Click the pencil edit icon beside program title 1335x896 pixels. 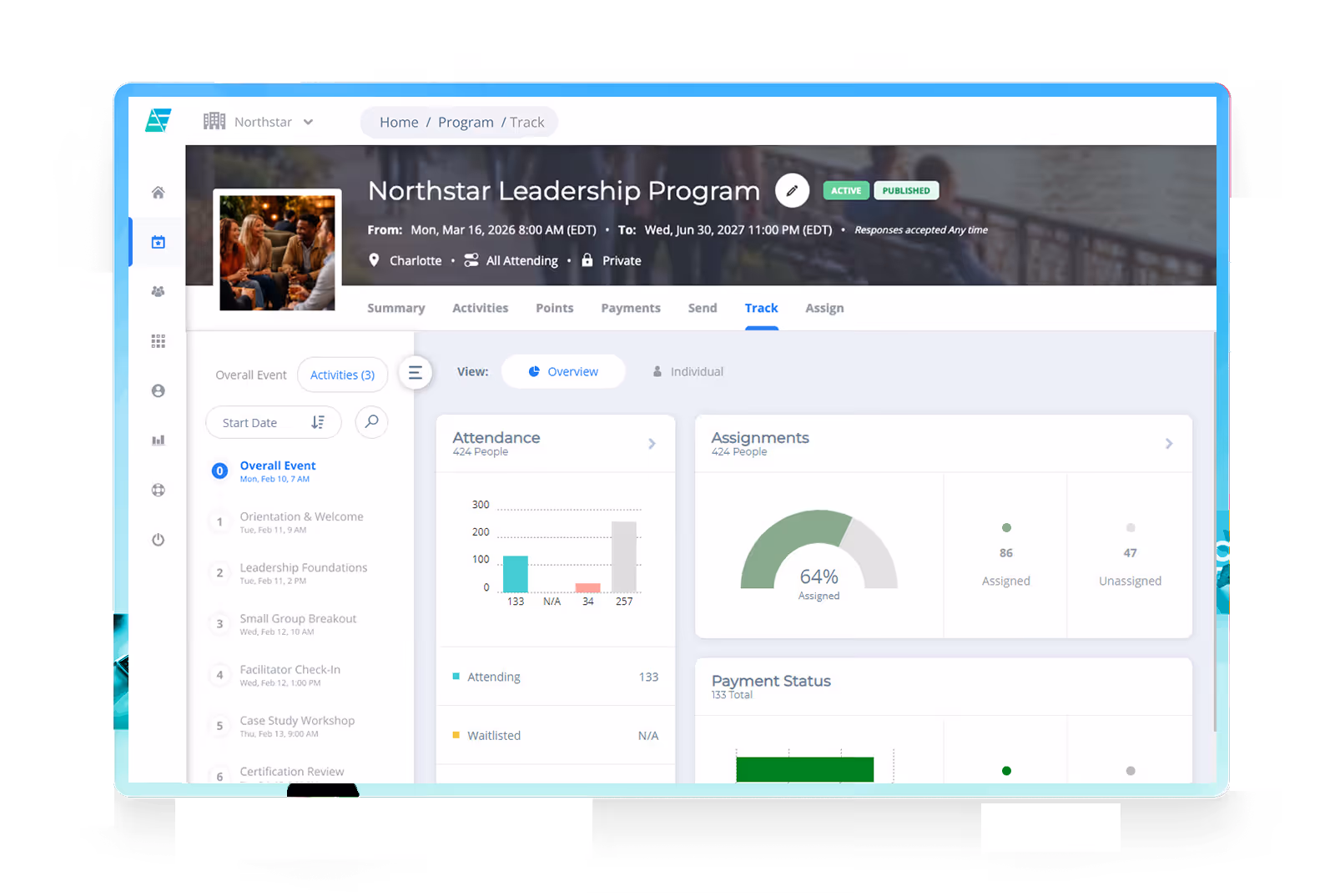[792, 190]
